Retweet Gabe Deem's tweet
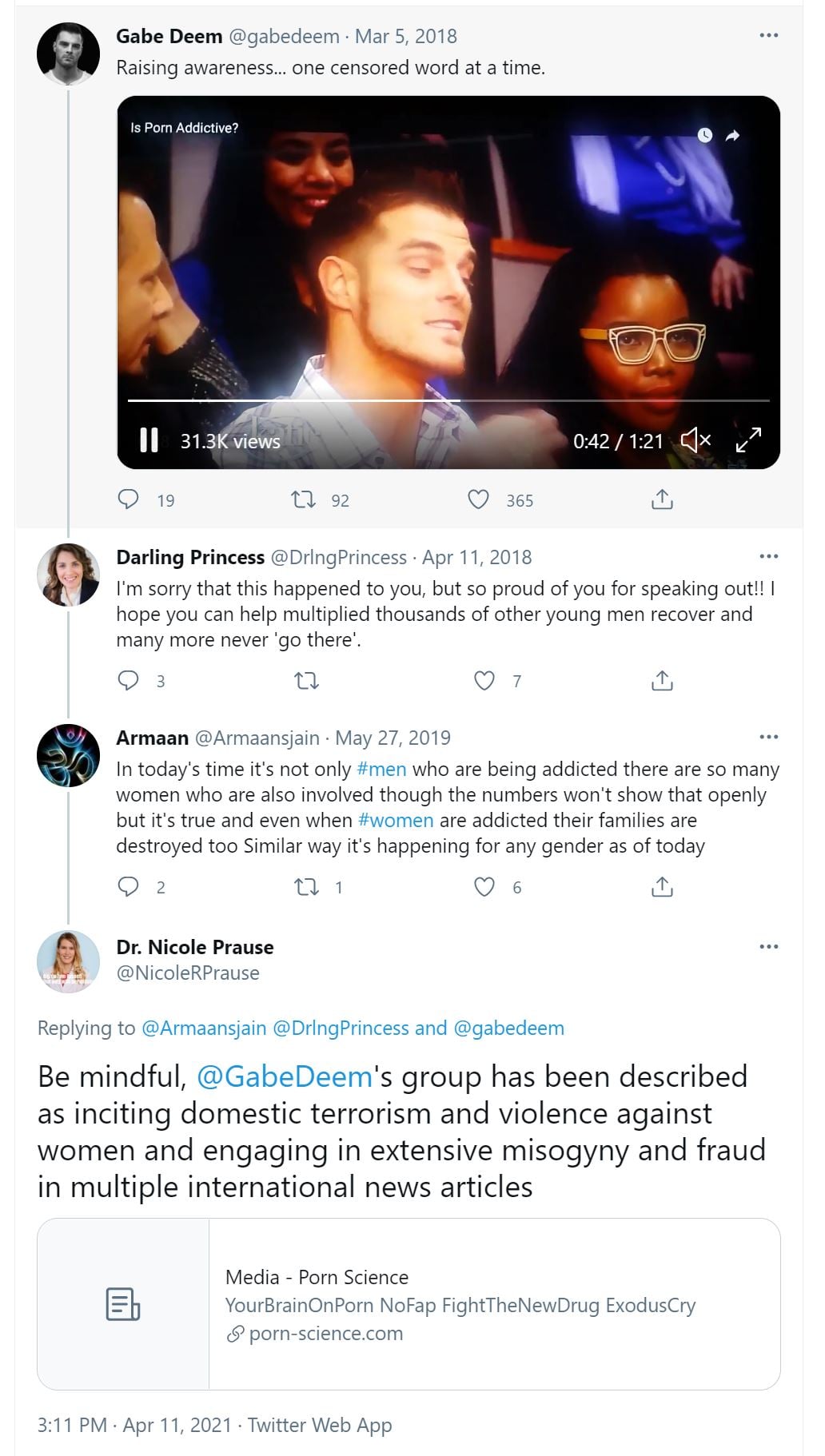 tap(304, 500)
